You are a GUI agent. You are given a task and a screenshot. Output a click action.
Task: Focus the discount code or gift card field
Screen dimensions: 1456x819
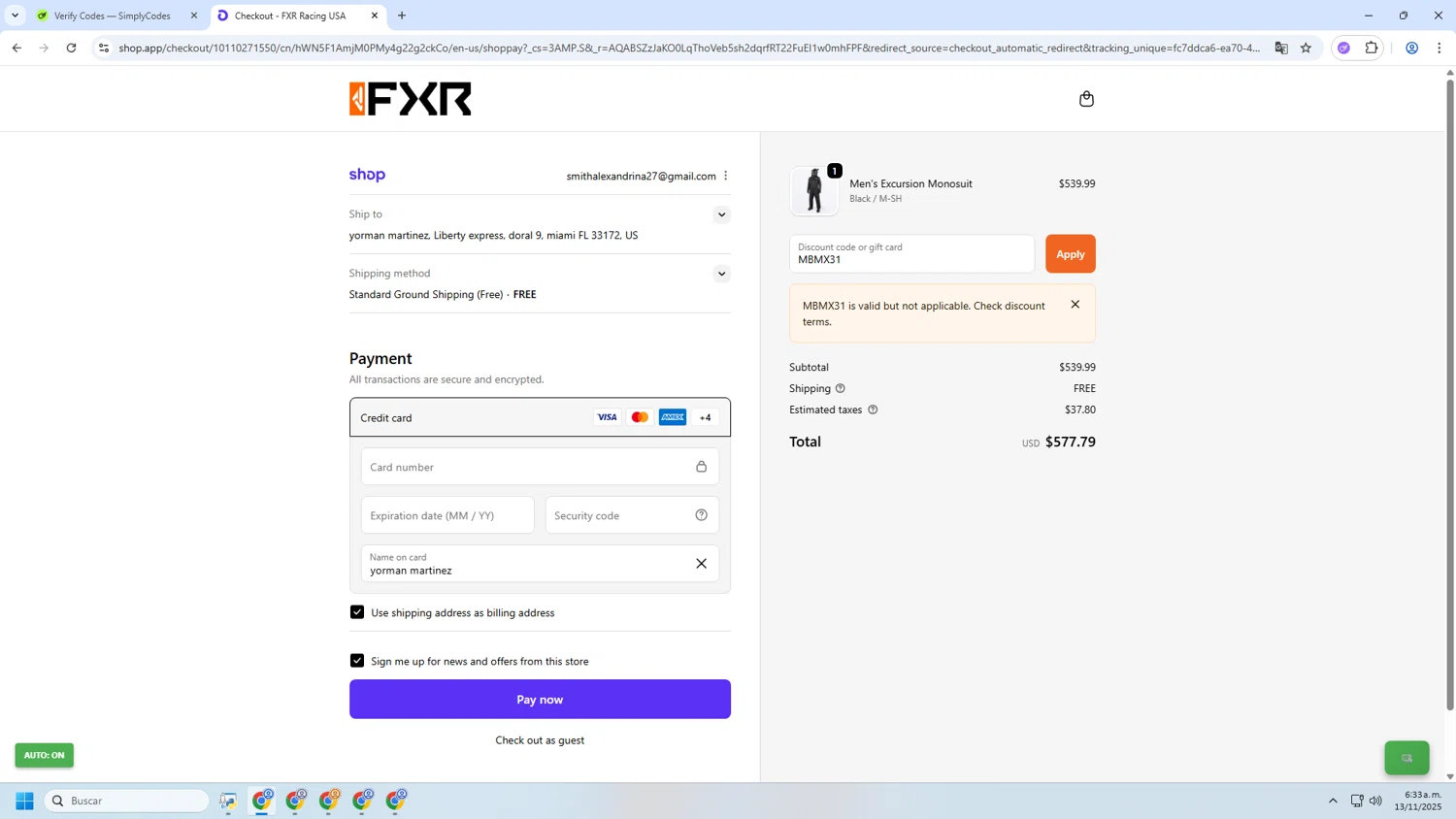click(x=911, y=254)
